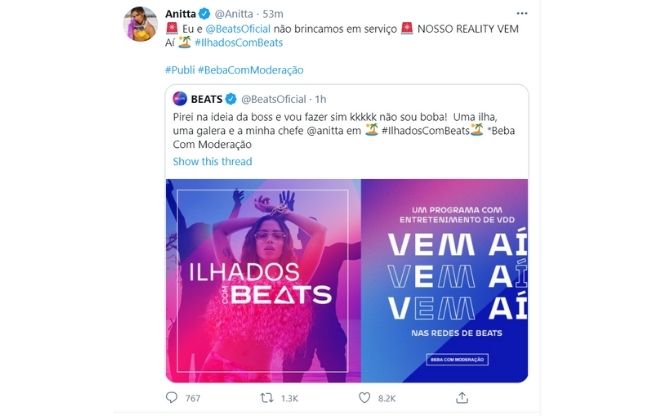Retweet Anitta's post using retweet icon
Viewport: 662px width, 420px height.
point(266,398)
